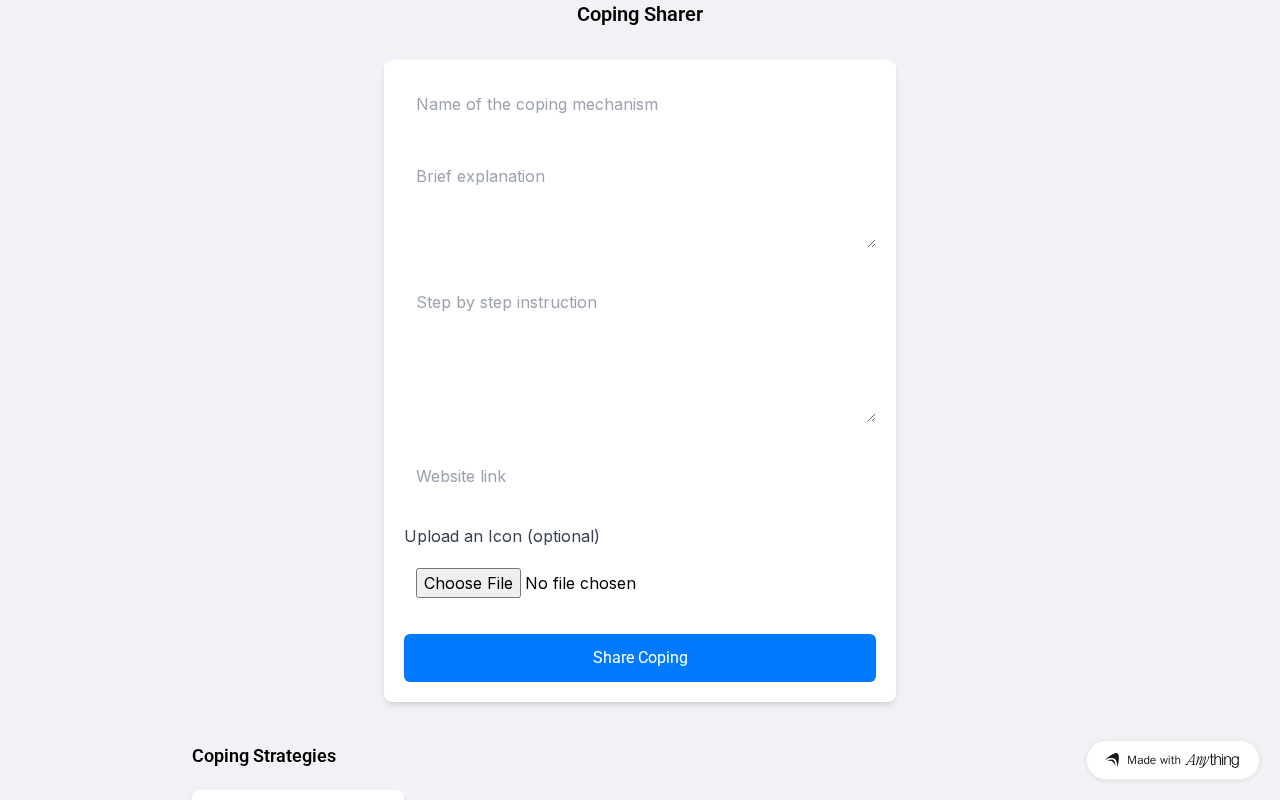Click the "Made with" text in badge
This screenshot has height=800, width=1280.
pyautogui.click(x=1154, y=760)
